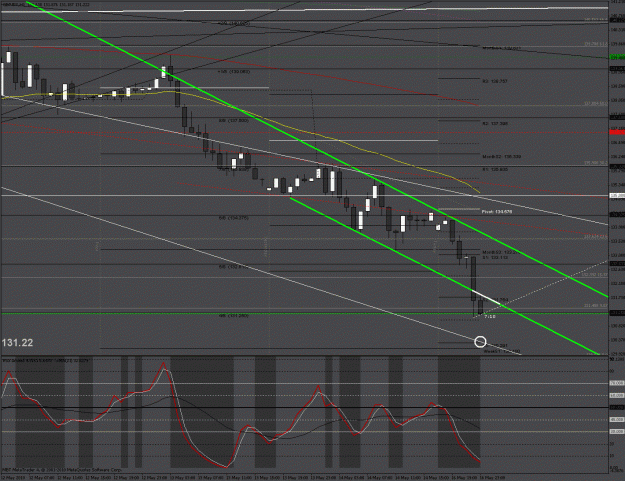
Task: Click the red price tag on price scale
Action: click(617, 132)
